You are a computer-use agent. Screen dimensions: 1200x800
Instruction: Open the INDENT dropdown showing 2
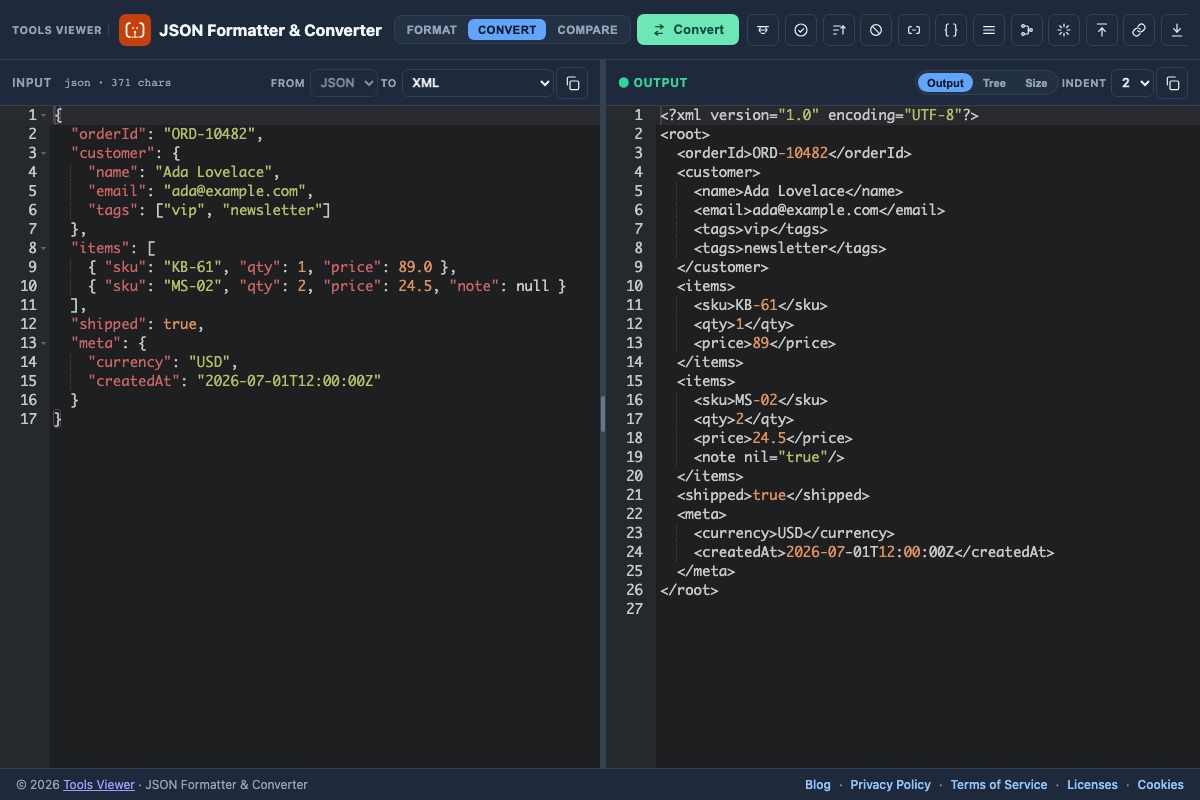(1132, 83)
